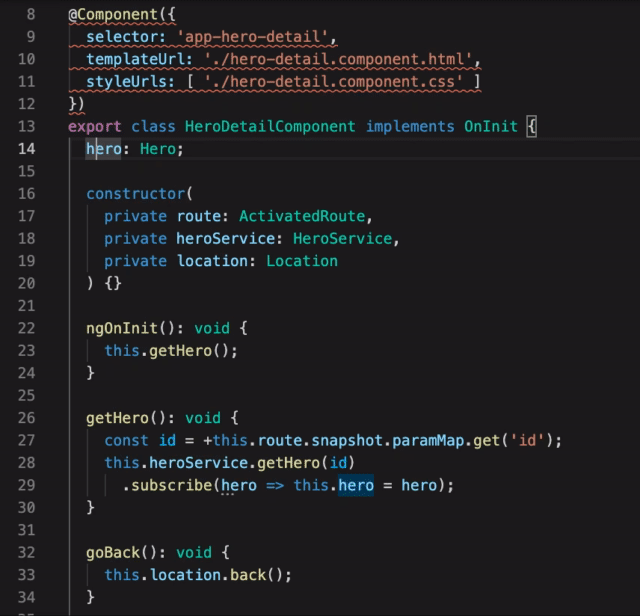Viewport: 640px width, 616px height.
Task: Click the './hero-detail.component.html' string
Action: [338, 60]
